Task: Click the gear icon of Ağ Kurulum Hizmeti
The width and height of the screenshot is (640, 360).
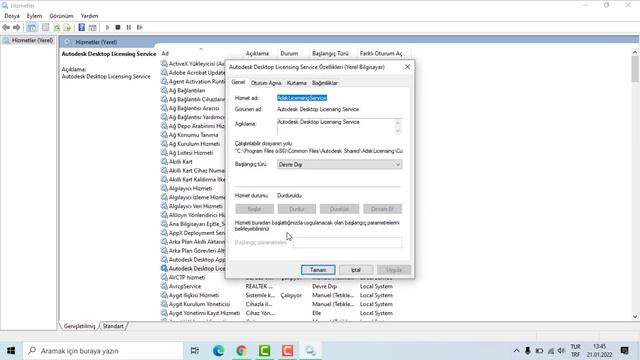Action: coord(164,144)
